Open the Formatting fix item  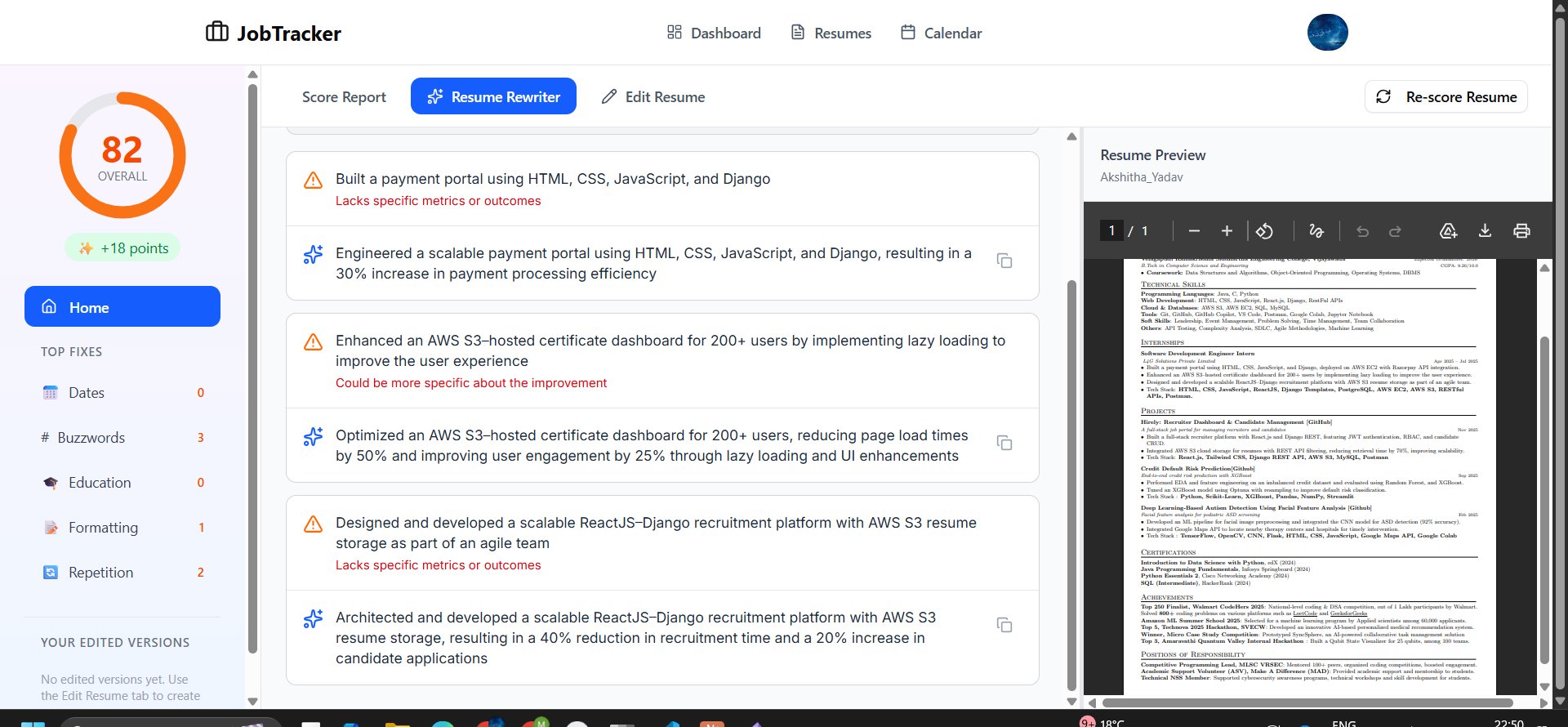tap(122, 527)
